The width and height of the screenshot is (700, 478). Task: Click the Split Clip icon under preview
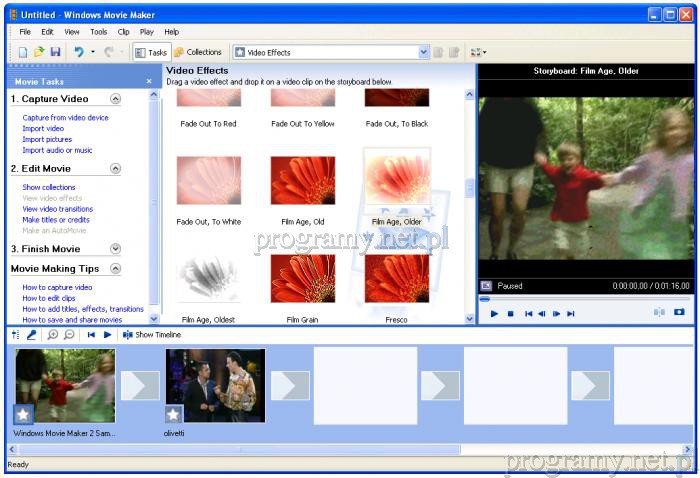coord(658,313)
